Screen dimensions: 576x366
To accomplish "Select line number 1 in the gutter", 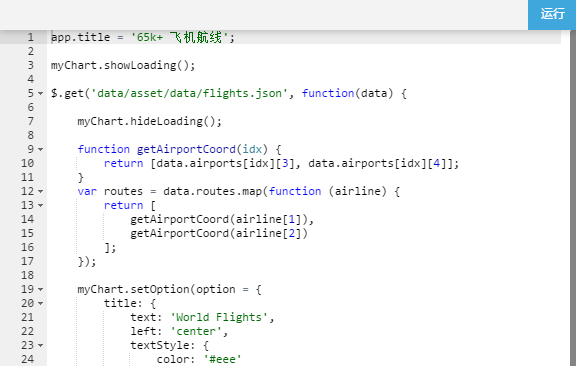I will click(x=30, y=37).
